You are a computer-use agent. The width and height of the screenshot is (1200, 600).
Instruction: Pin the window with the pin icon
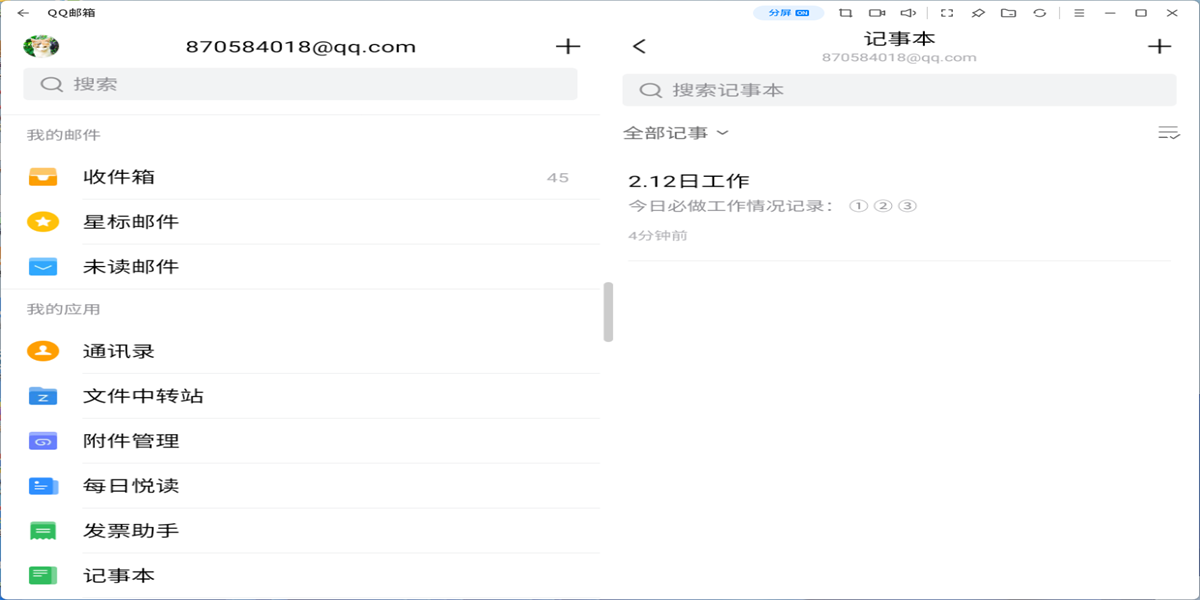pyautogui.click(x=978, y=13)
